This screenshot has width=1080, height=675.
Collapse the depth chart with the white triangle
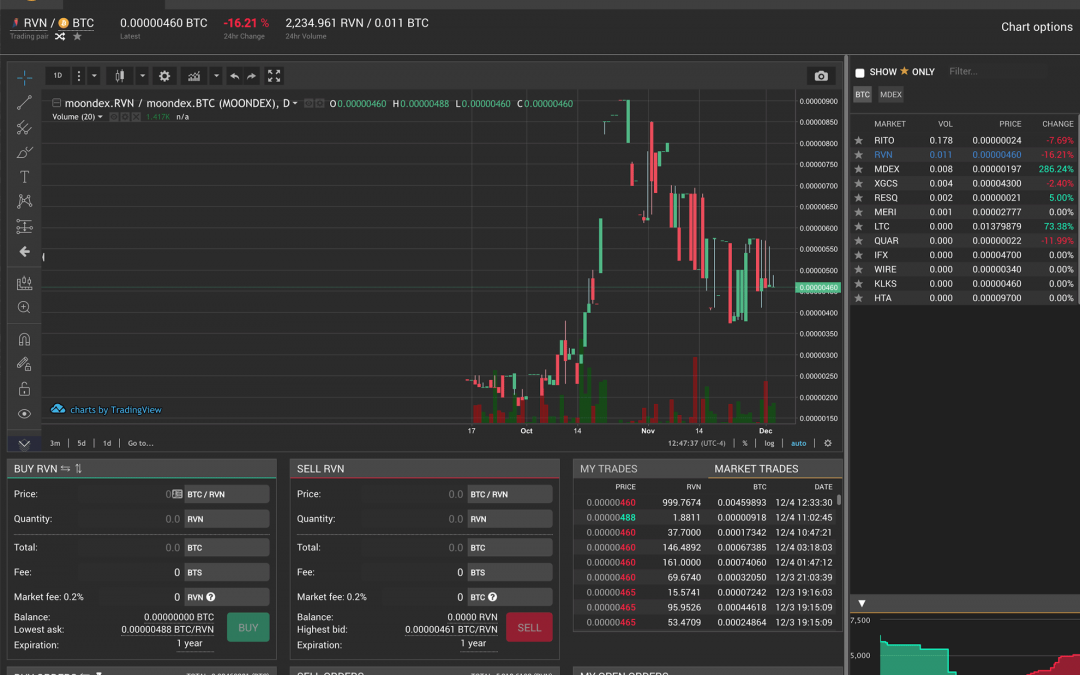862,604
